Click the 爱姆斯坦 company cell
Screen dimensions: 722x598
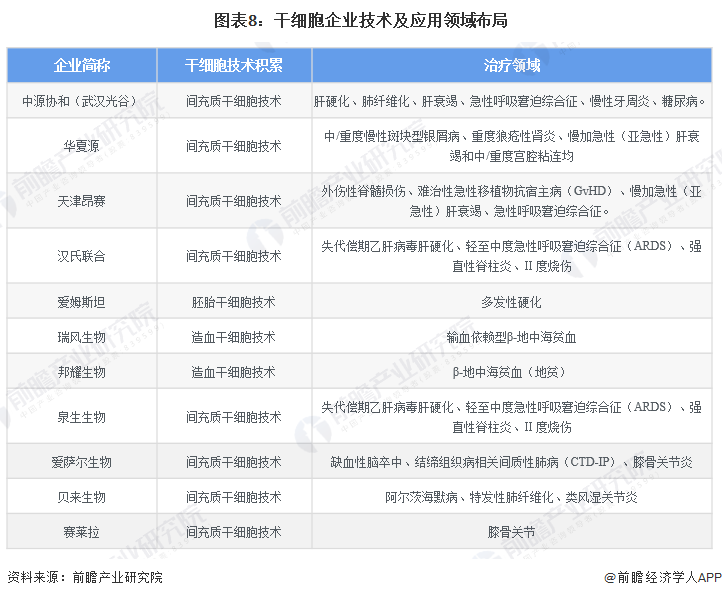[x=82, y=302]
